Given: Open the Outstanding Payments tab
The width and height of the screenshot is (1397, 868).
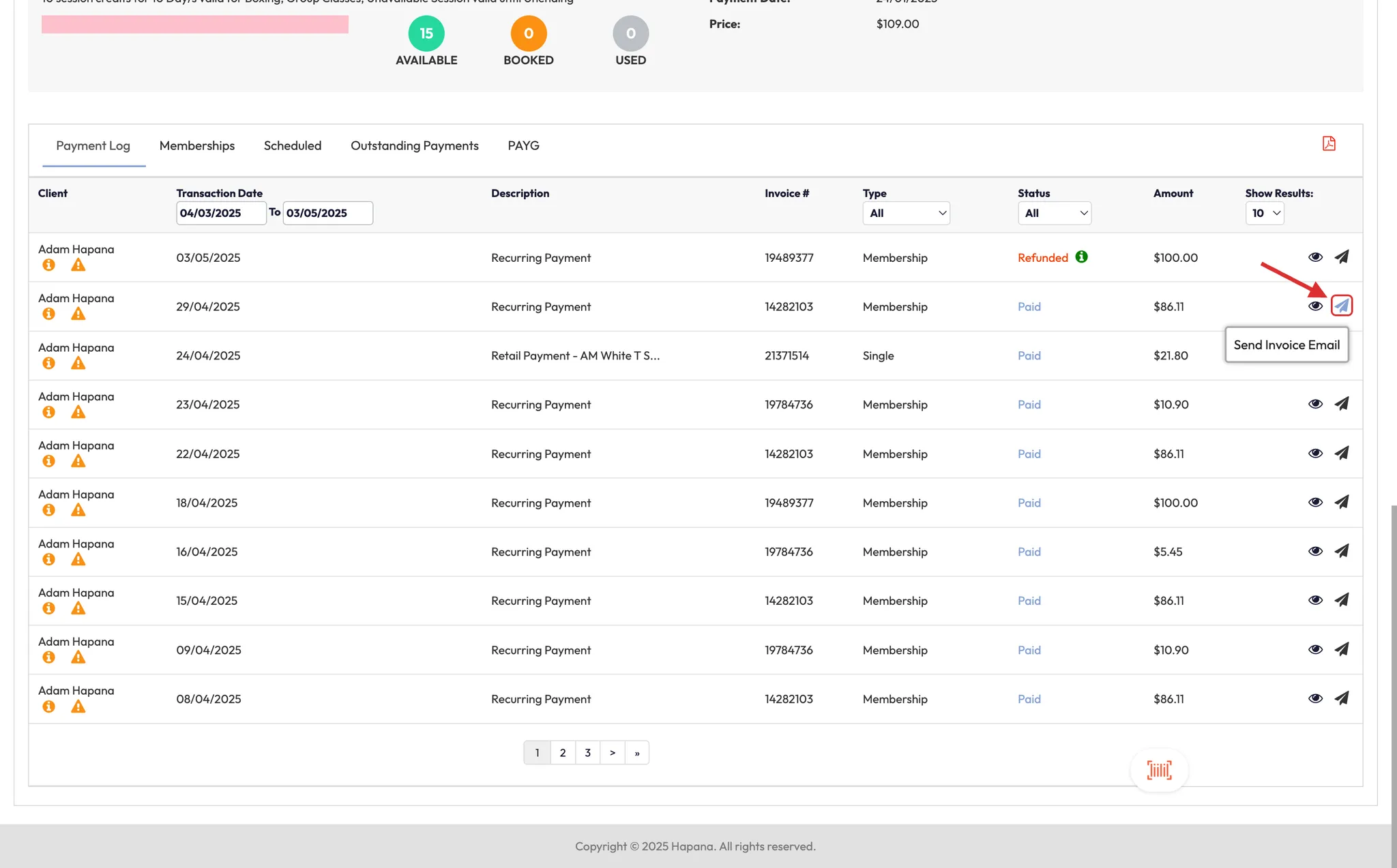Looking at the screenshot, I should click(414, 146).
